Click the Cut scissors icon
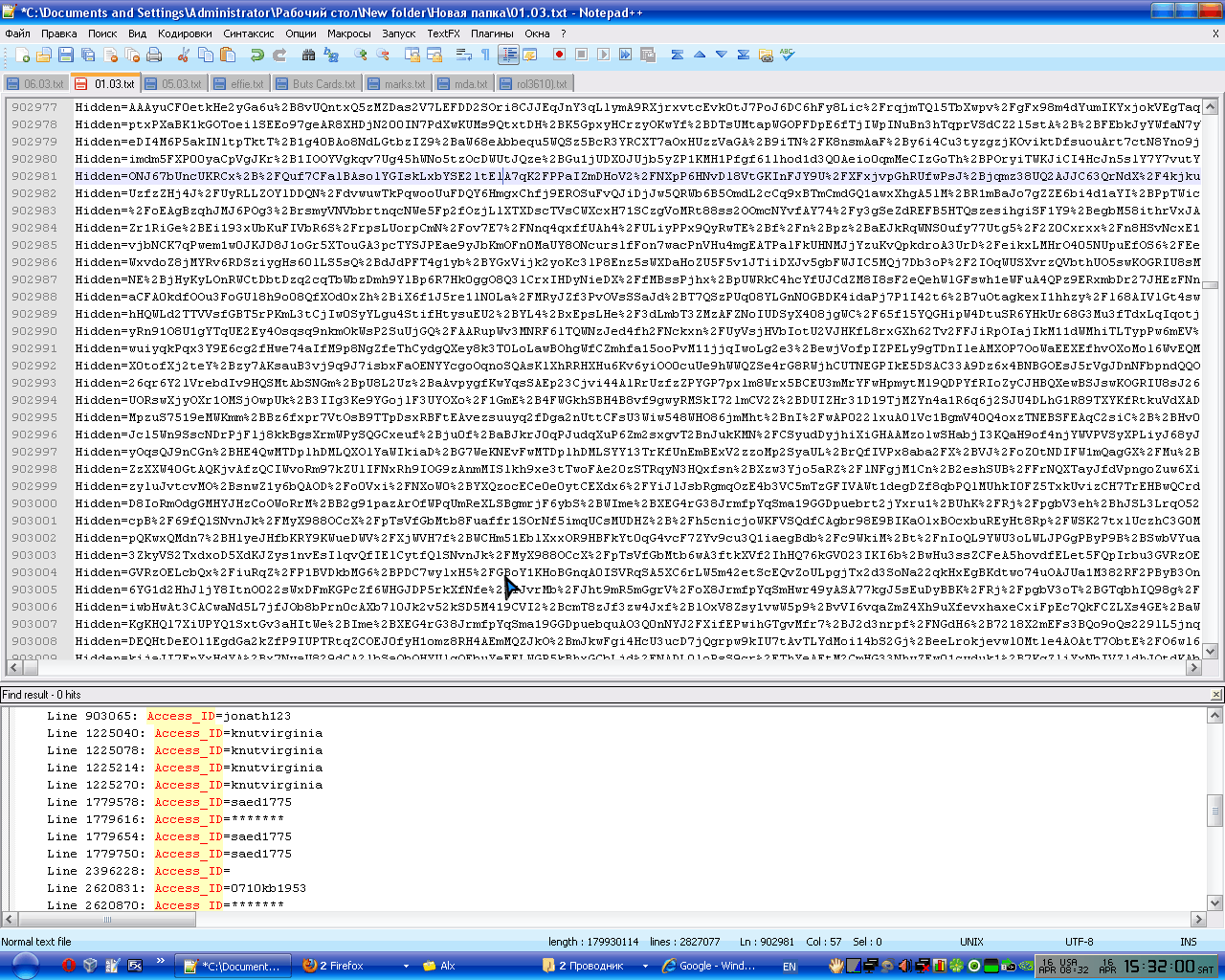Image resolution: width=1225 pixels, height=980 pixels. coord(184,55)
